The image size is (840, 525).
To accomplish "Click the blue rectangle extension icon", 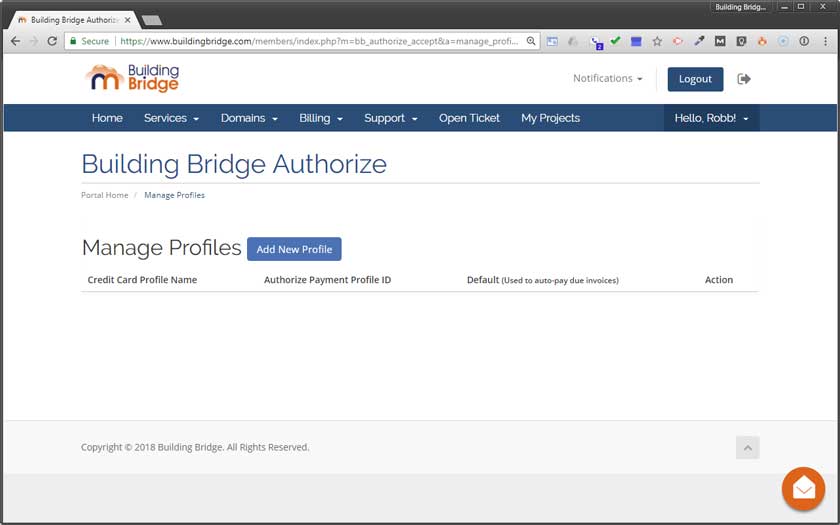I will point(636,41).
